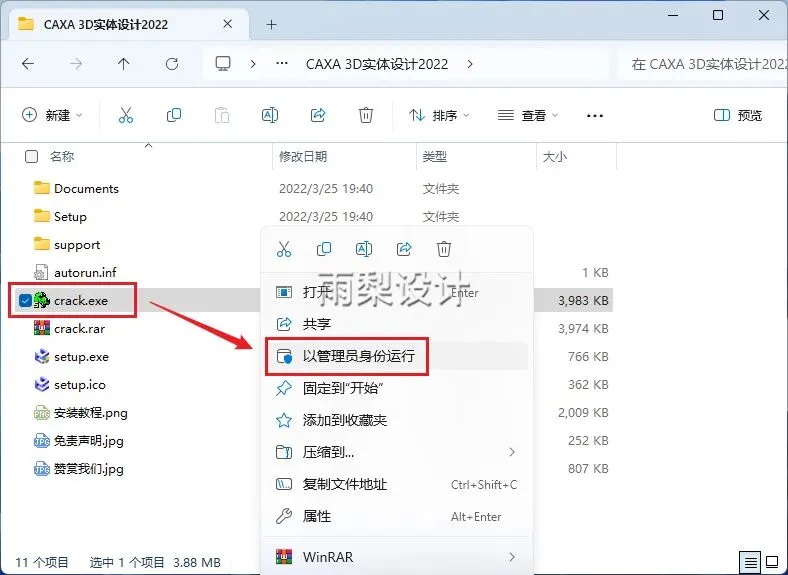Click the This PC monitor icon in the address bar
The height and width of the screenshot is (575, 788).
click(223, 64)
